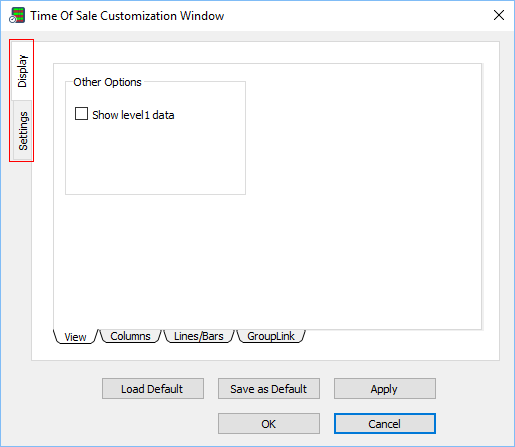
Task: Dismiss the dialog with Cancel
Action: [x=385, y=424]
